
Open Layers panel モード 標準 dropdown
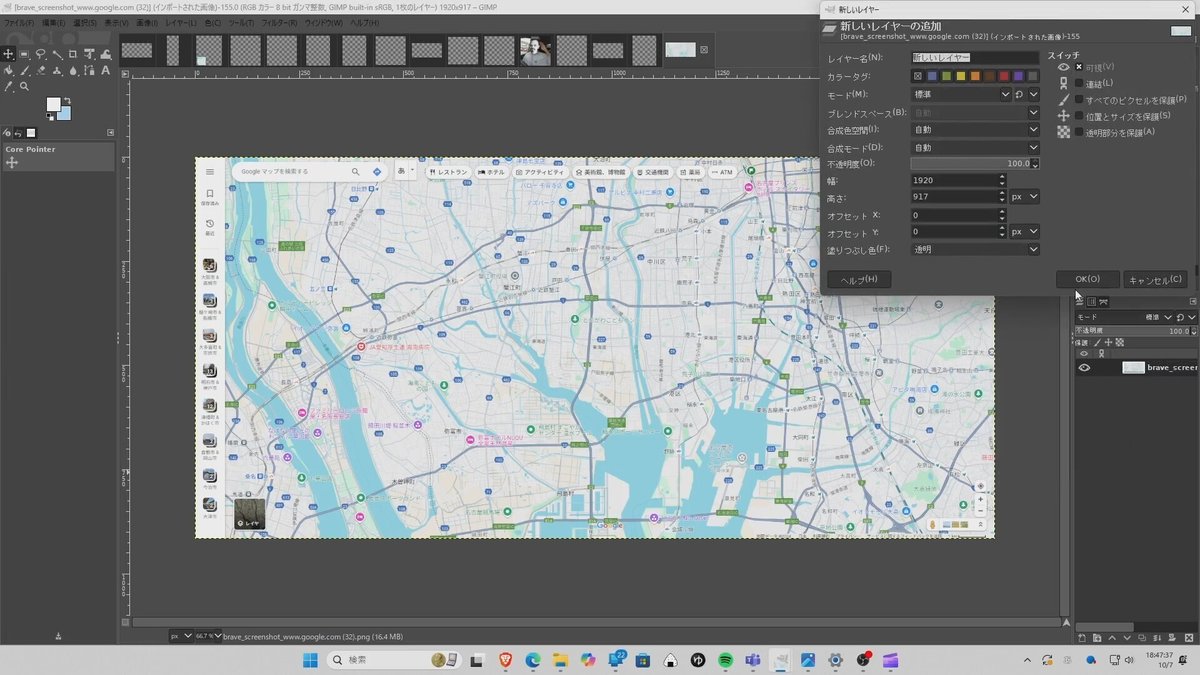pyautogui.click(x=1123, y=317)
